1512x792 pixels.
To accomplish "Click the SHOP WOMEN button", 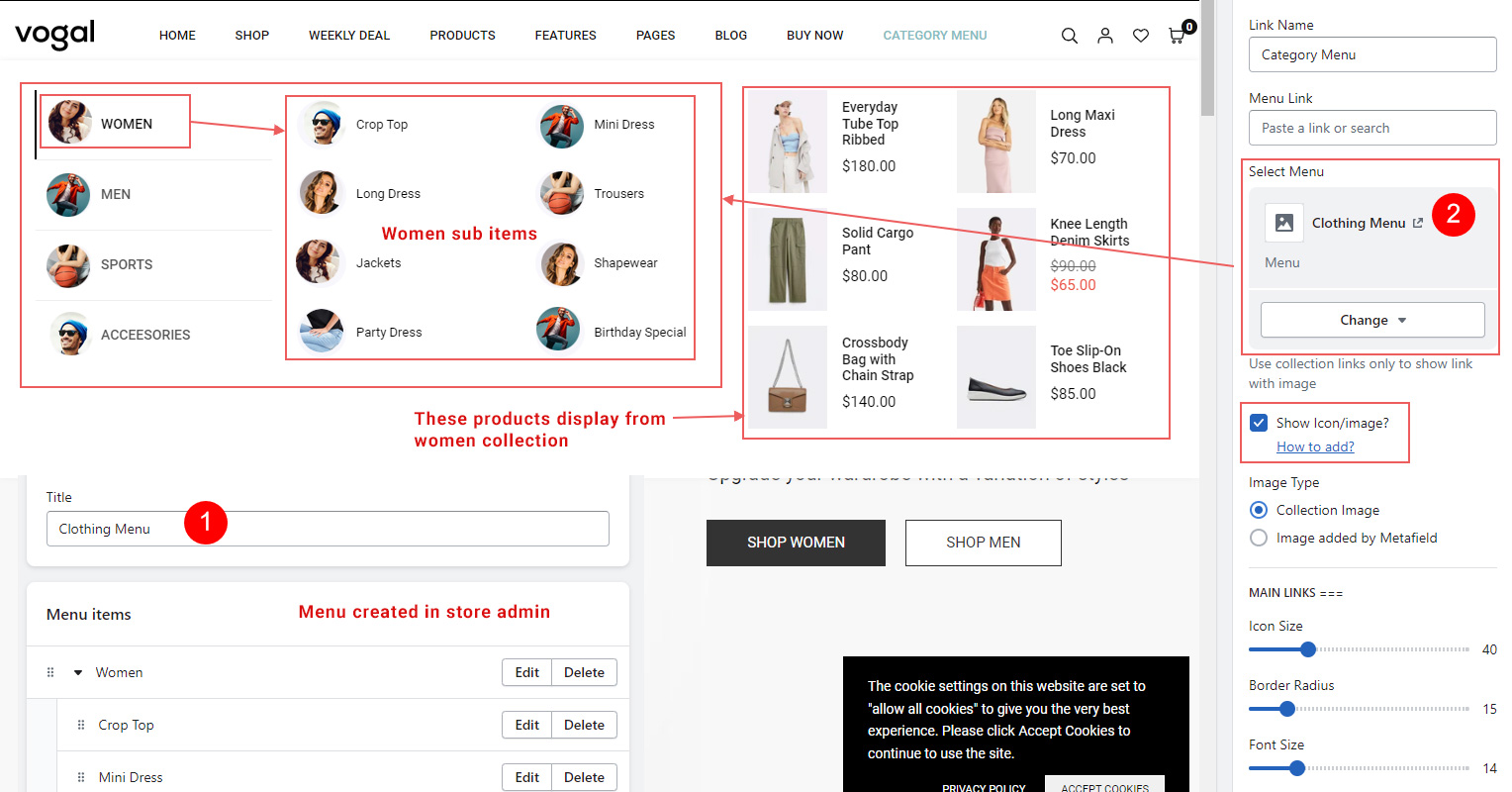I will point(796,543).
